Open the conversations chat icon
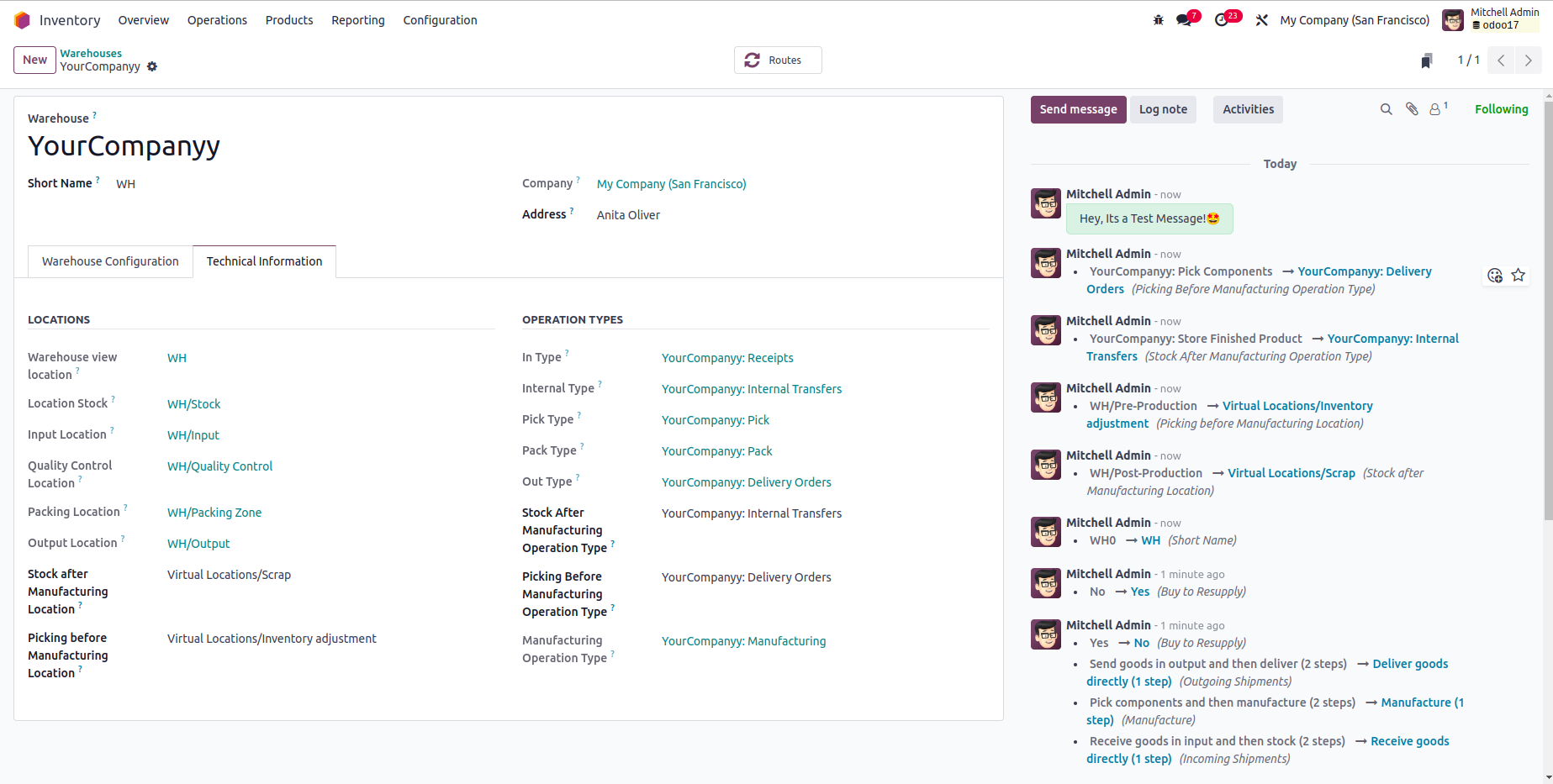This screenshot has height=784, width=1553. 1185,20
